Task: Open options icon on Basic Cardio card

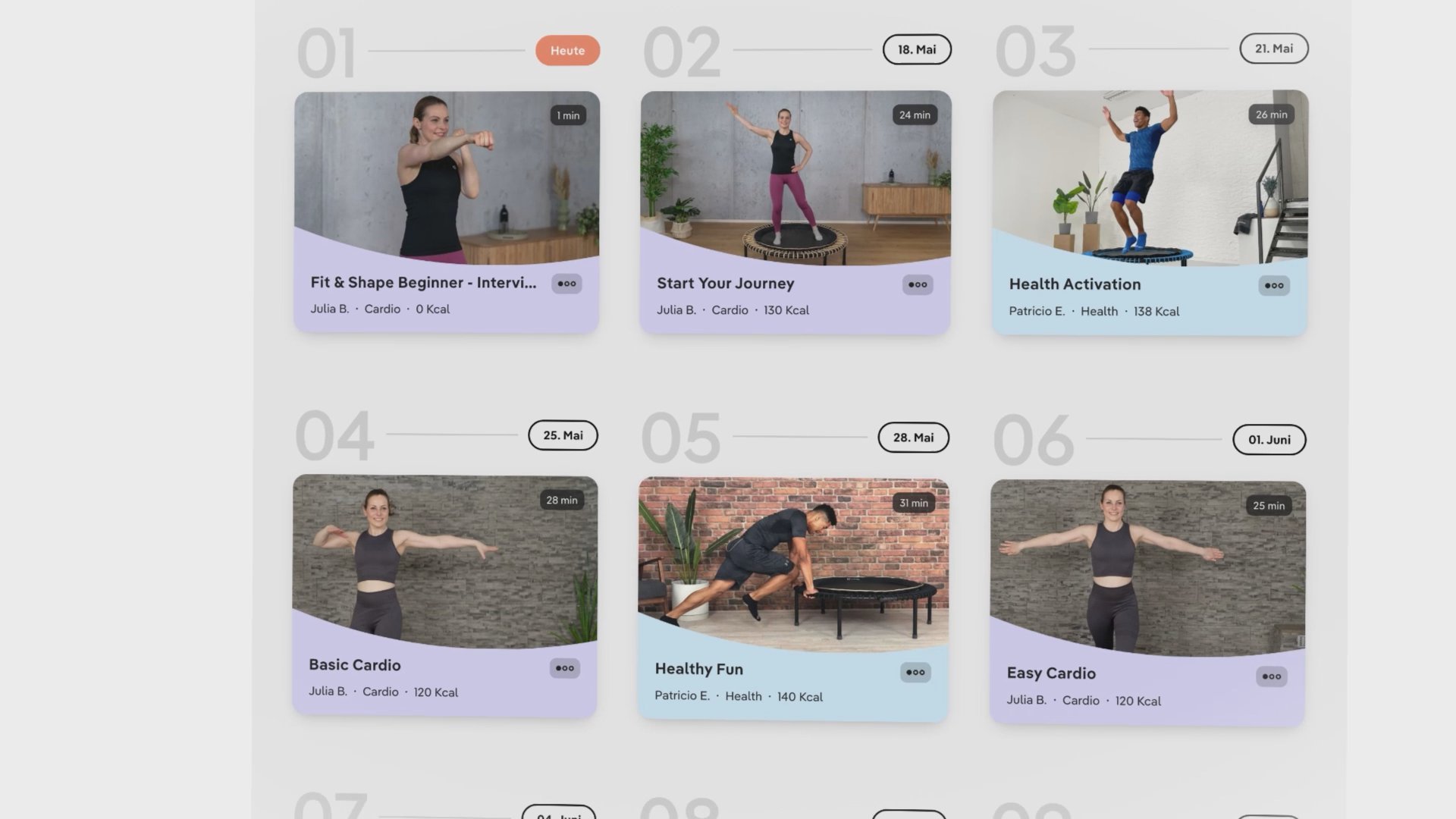Action: [x=565, y=668]
